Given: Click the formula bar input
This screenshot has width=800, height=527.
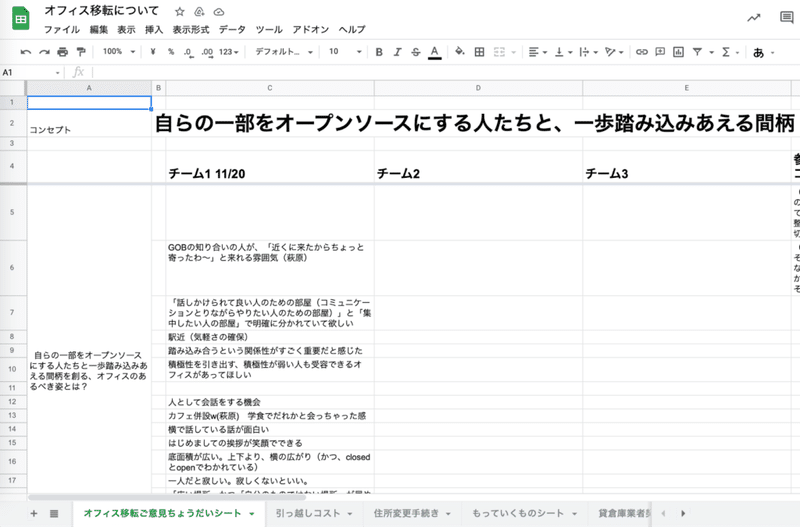Looking at the screenshot, I should coord(444,72).
